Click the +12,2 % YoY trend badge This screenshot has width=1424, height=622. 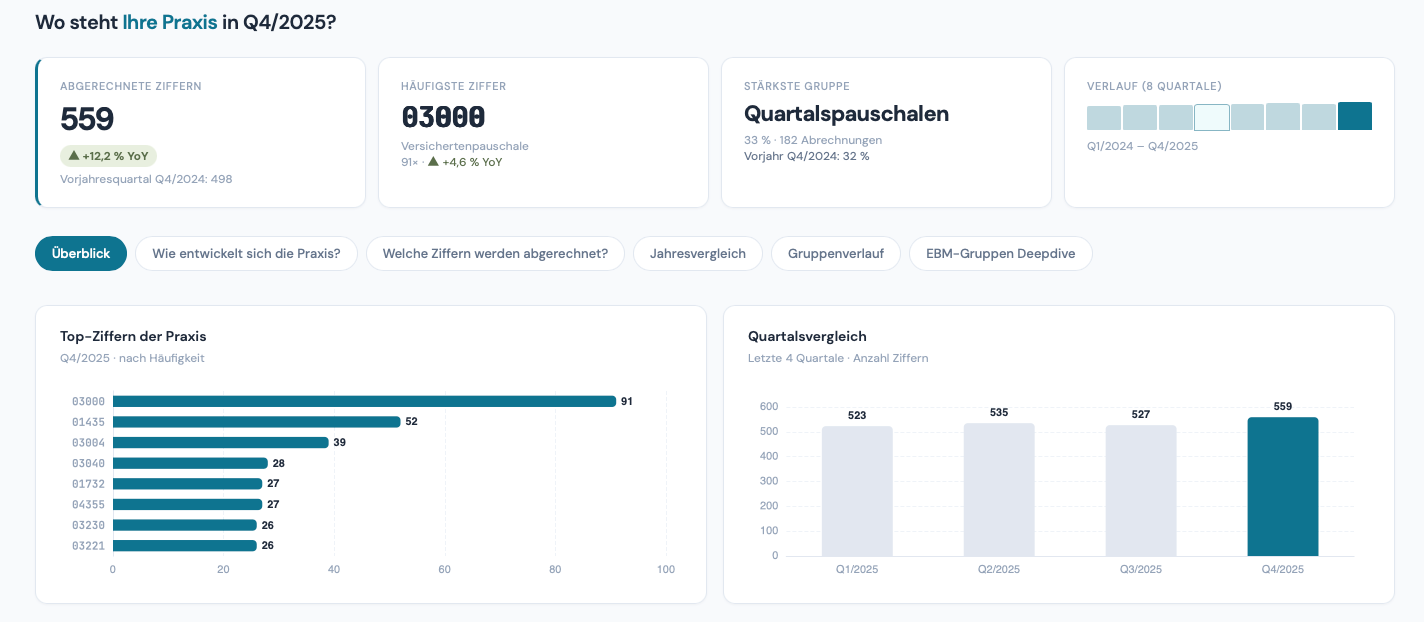point(106,156)
